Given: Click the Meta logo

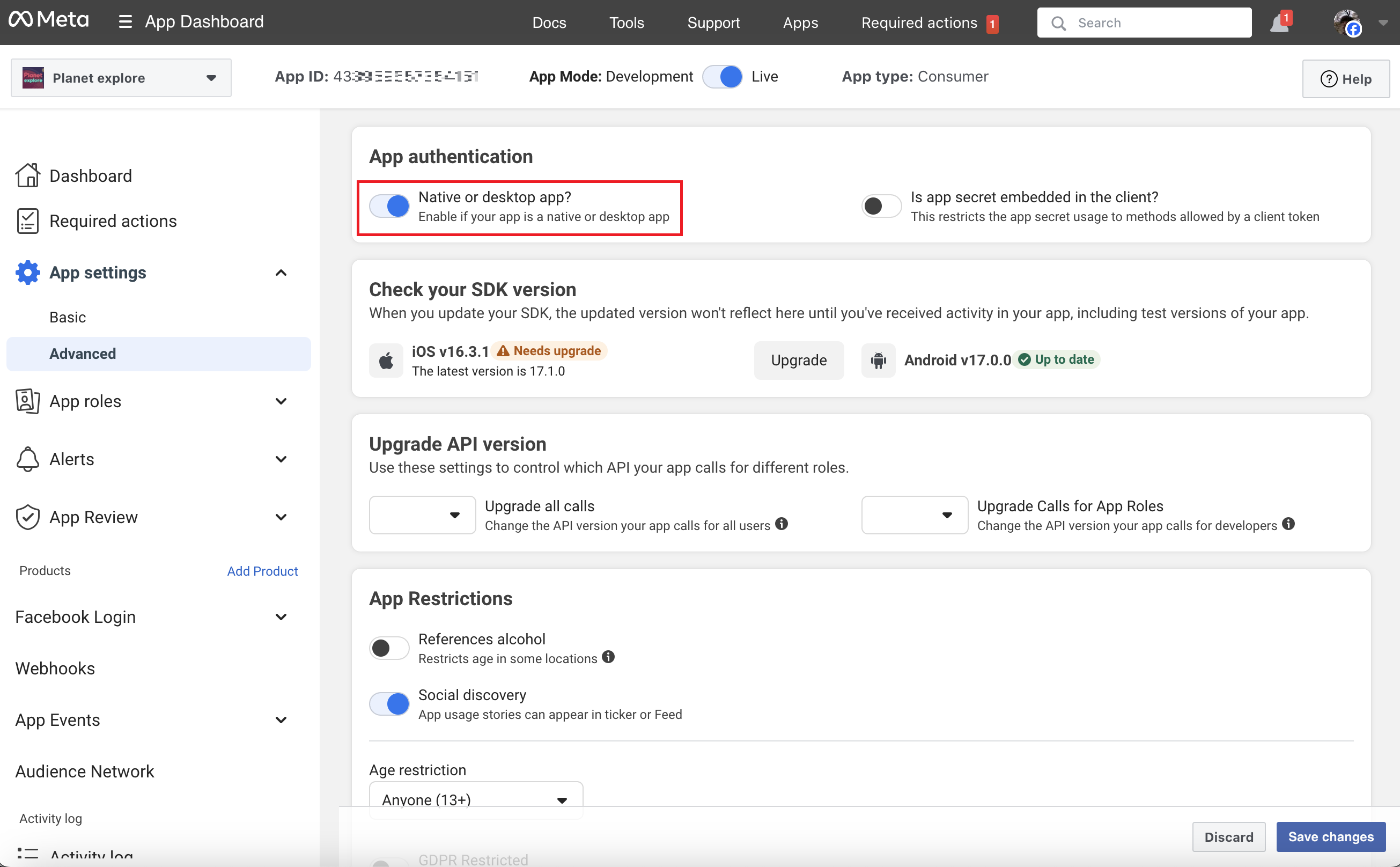Looking at the screenshot, I should click(x=49, y=20).
